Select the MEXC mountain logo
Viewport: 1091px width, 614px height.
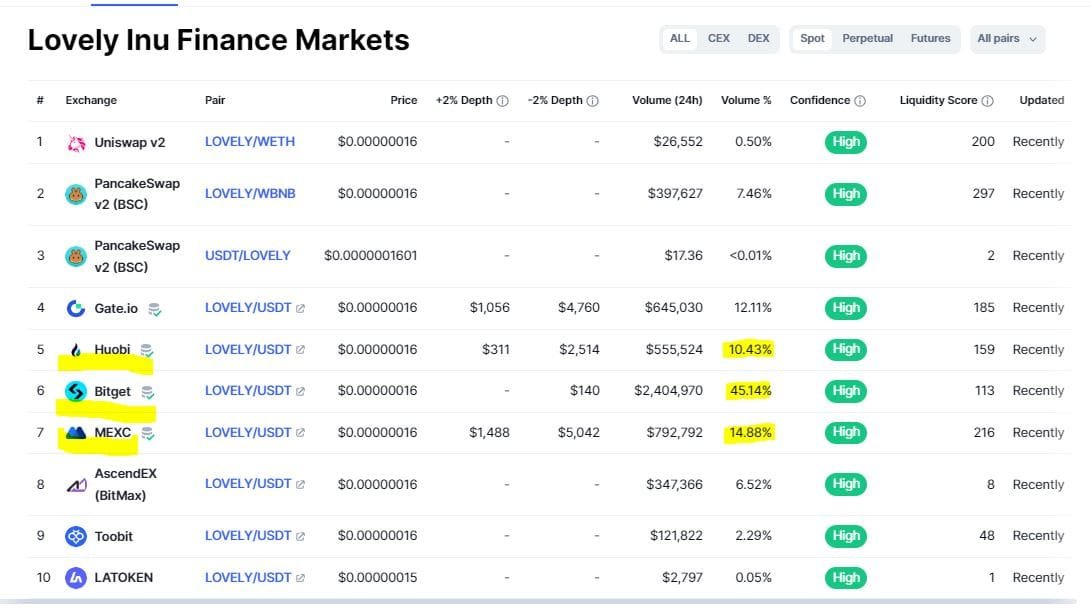[x=75, y=432]
